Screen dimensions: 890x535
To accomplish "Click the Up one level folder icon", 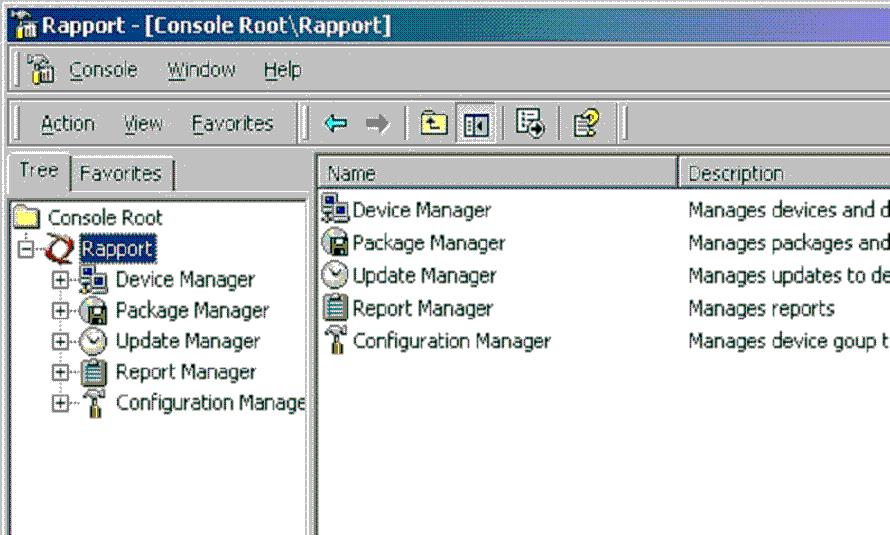I will (434, 123).
